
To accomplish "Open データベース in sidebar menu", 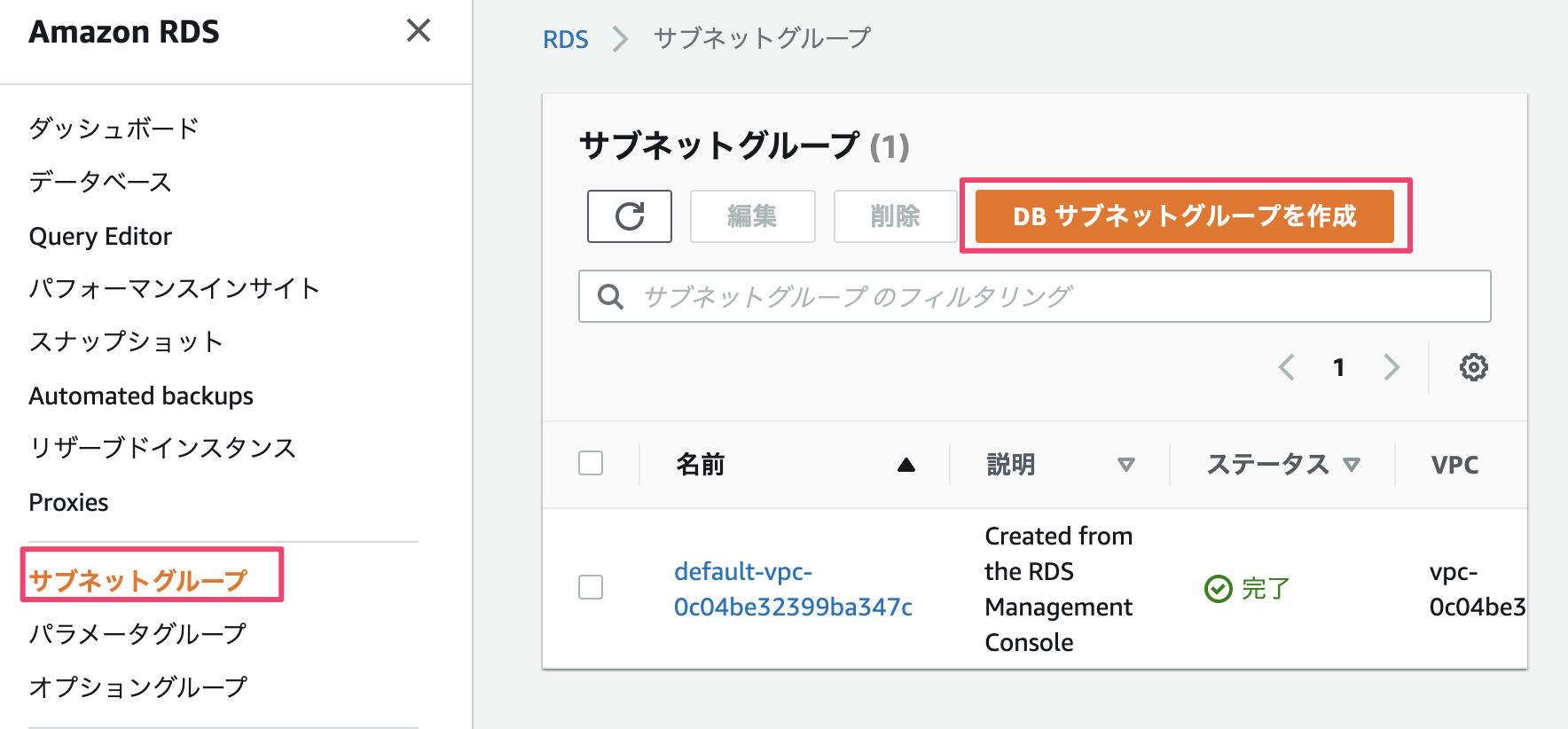I will click(x=100, y=182).
